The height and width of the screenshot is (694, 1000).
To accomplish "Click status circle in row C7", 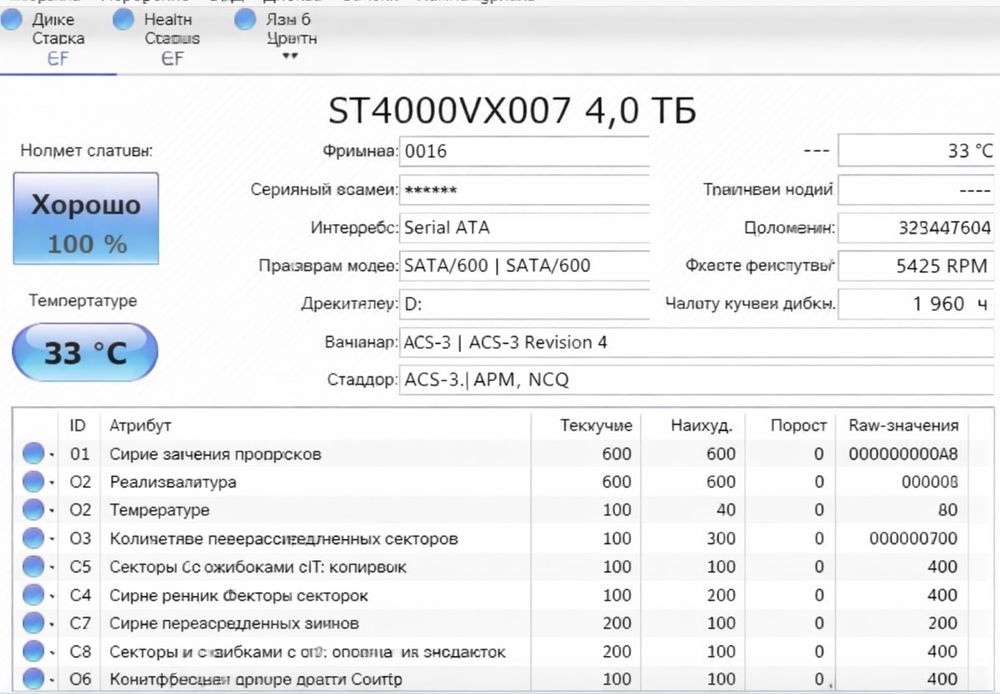I will coord(33,623).
